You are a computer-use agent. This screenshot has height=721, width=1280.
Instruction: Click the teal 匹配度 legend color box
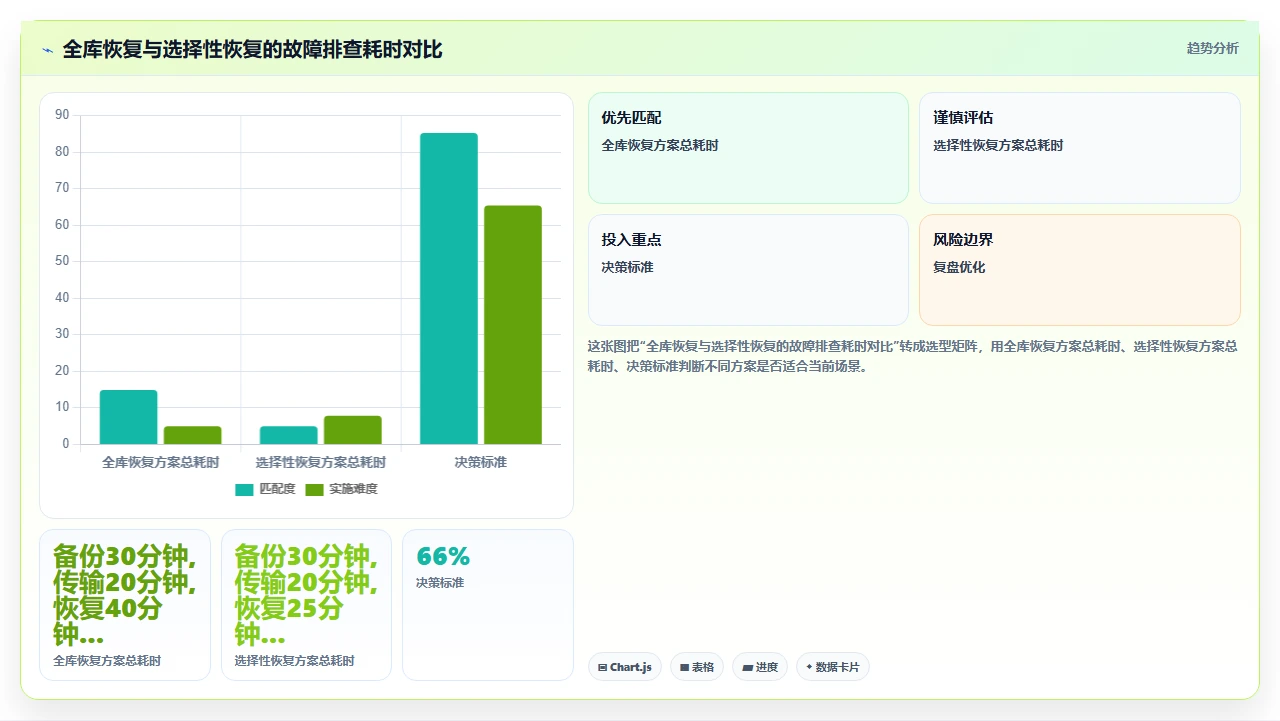point(245,489)
